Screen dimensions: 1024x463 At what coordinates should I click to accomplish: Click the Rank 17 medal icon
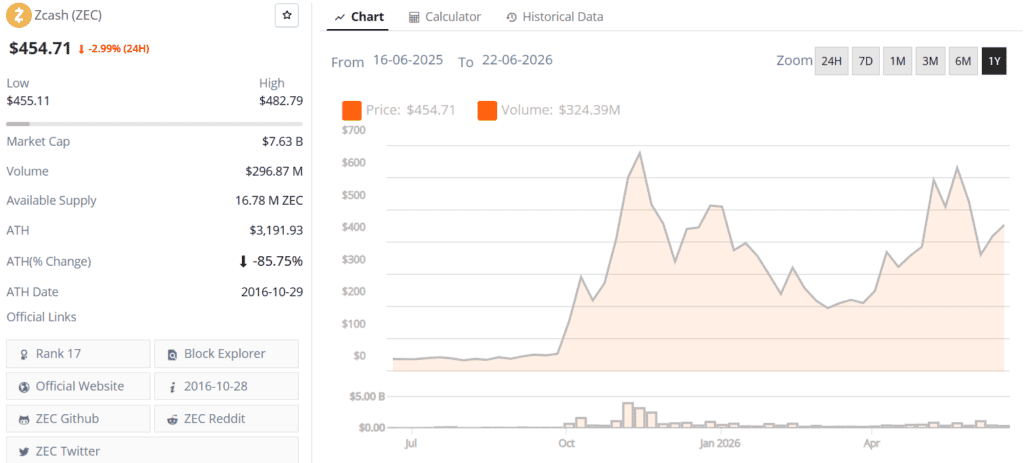pyautogui.click(x=24, y=355)
